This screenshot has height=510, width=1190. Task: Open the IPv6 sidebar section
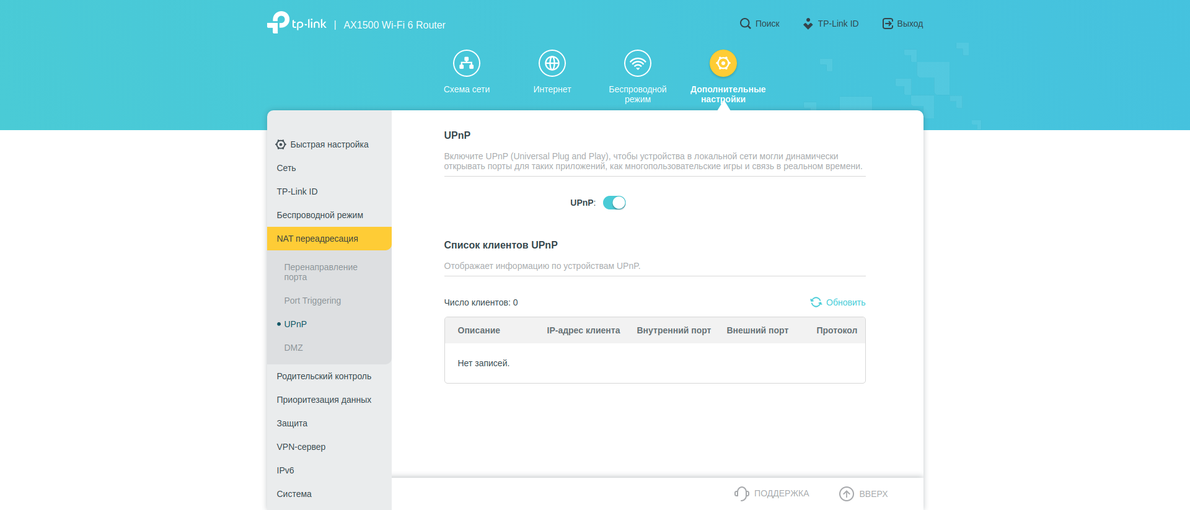point(329,470)
